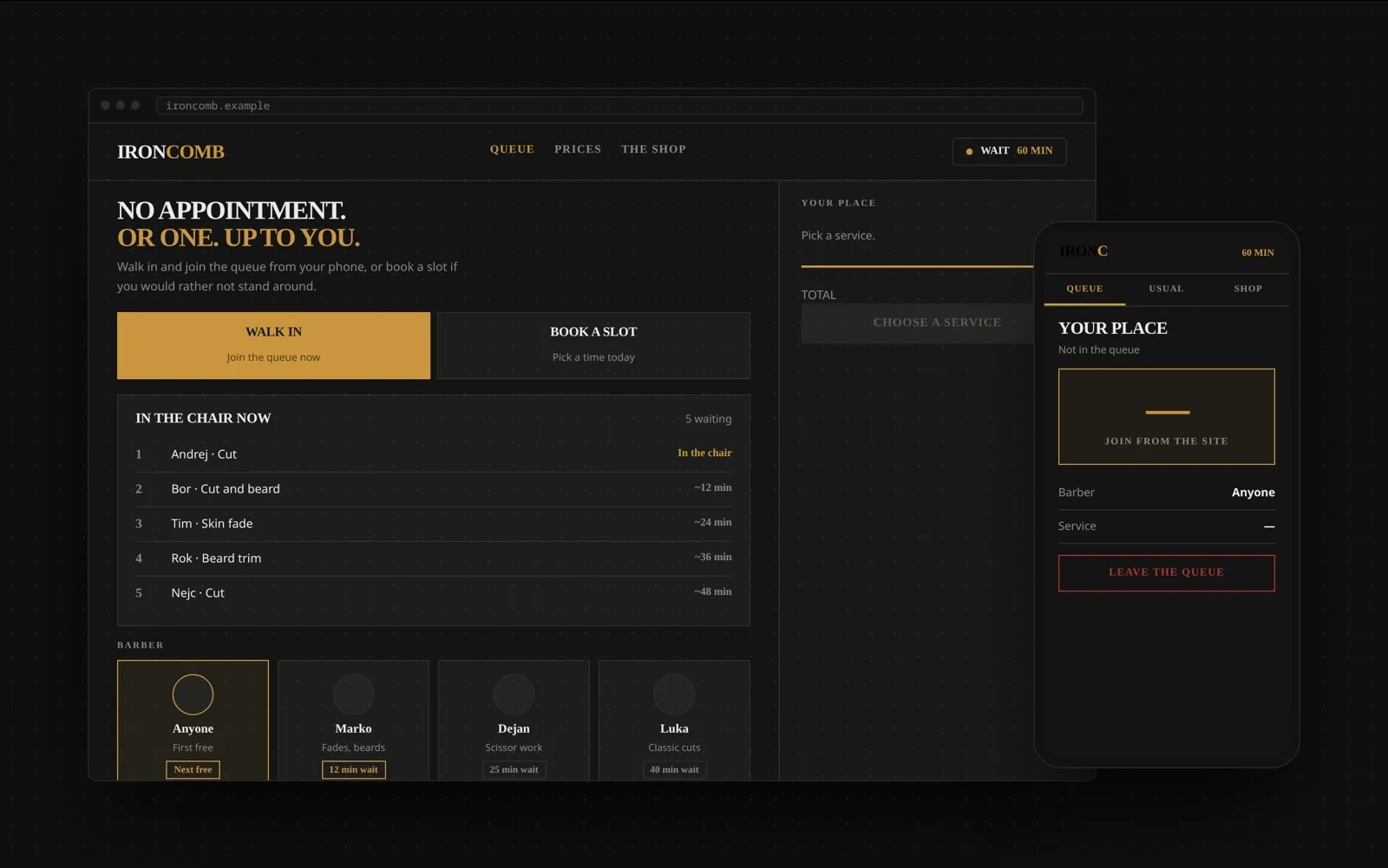Click the In the chair status
This screenshot has height=868, width=1388.
click(x=704, y=453)
